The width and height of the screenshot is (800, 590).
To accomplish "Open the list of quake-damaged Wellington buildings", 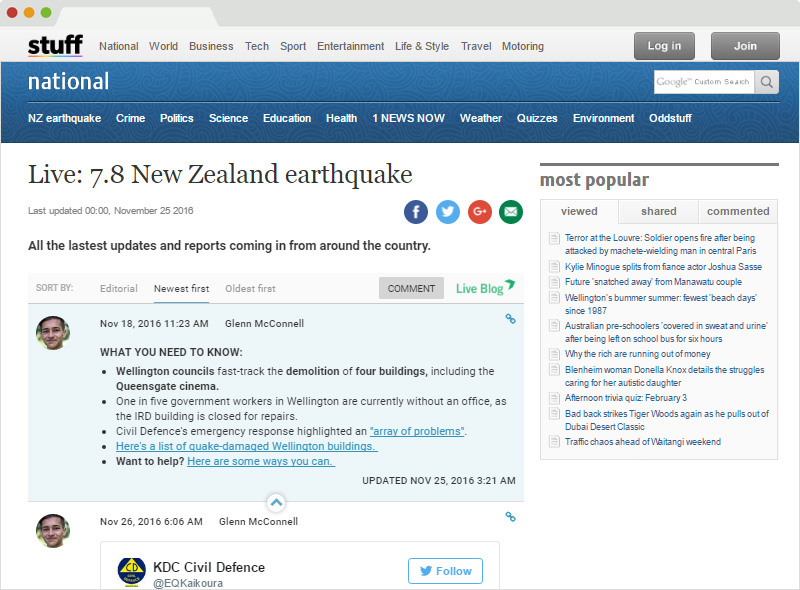I will (x=246, y=446).
